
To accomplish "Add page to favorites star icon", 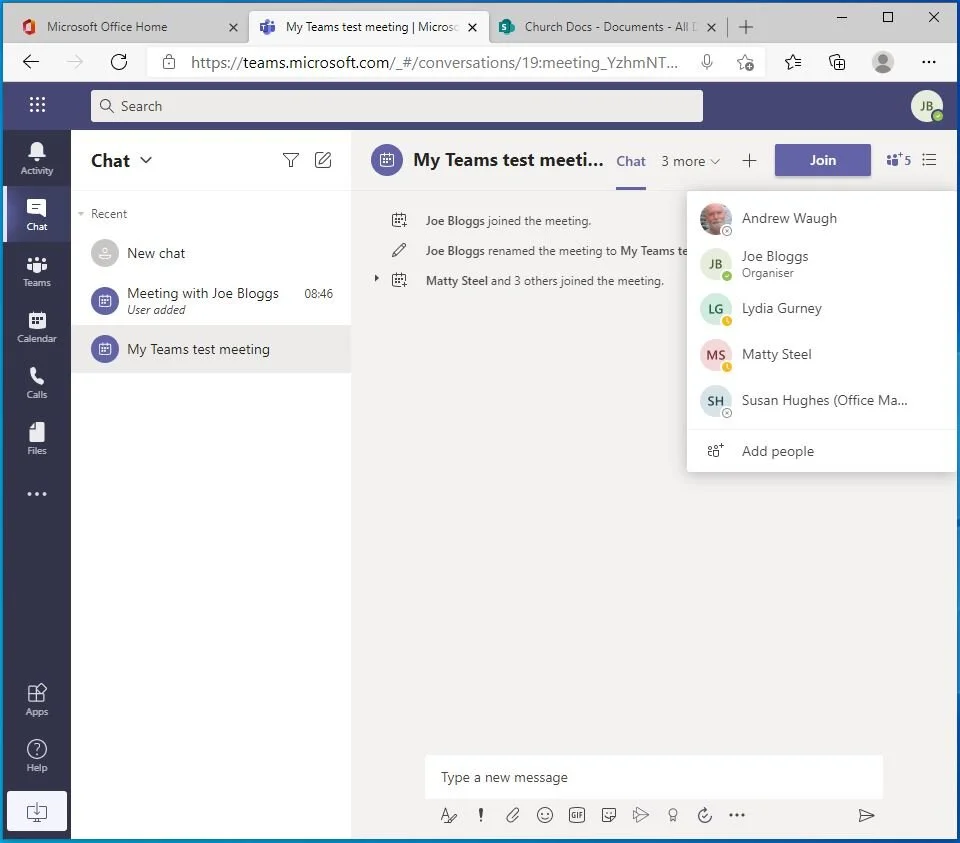I will 745,62.
